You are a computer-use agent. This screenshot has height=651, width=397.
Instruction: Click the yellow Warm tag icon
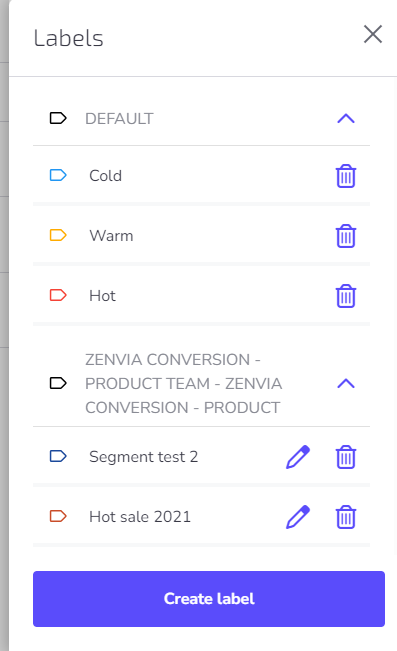[58, 235]
